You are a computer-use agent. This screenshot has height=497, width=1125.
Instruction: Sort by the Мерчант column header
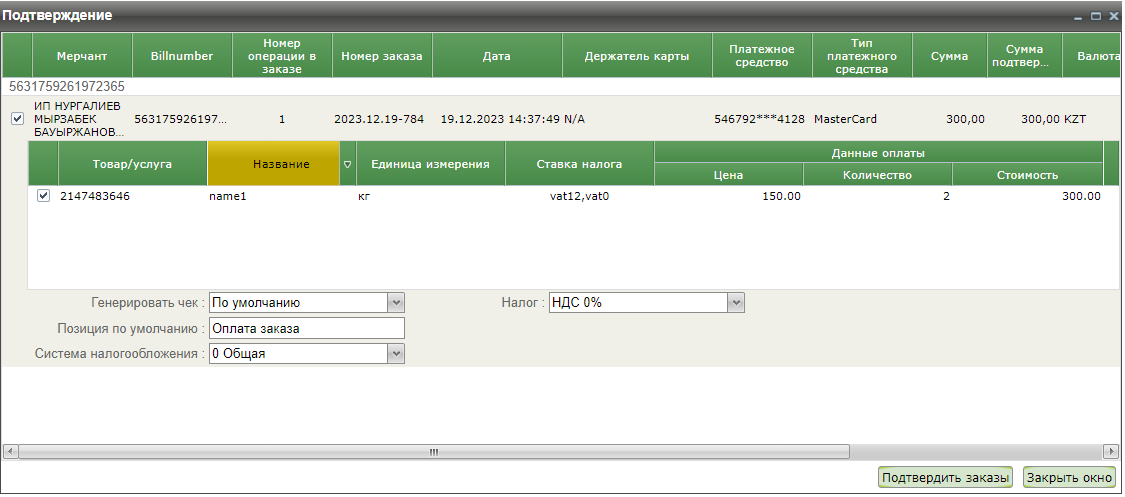pos(82,56)
